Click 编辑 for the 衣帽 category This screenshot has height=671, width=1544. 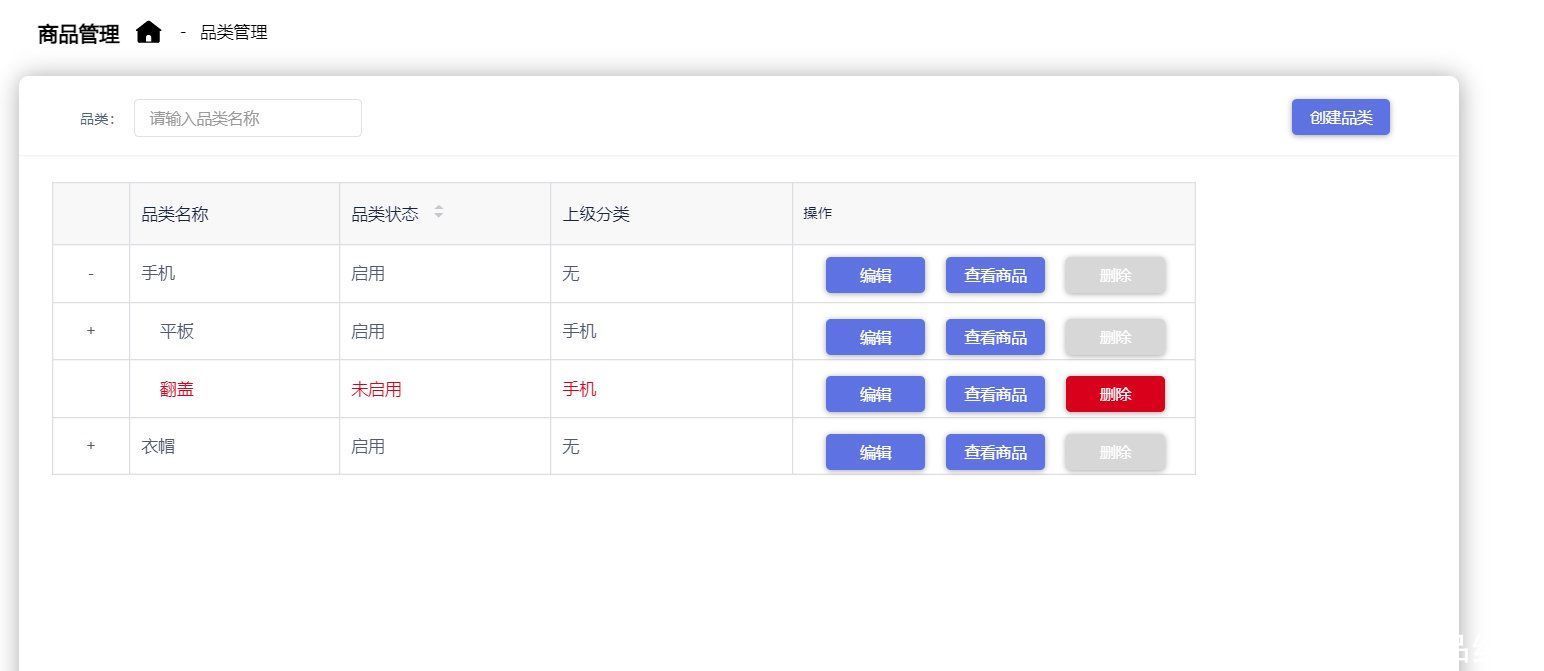(x=874, y=451)
